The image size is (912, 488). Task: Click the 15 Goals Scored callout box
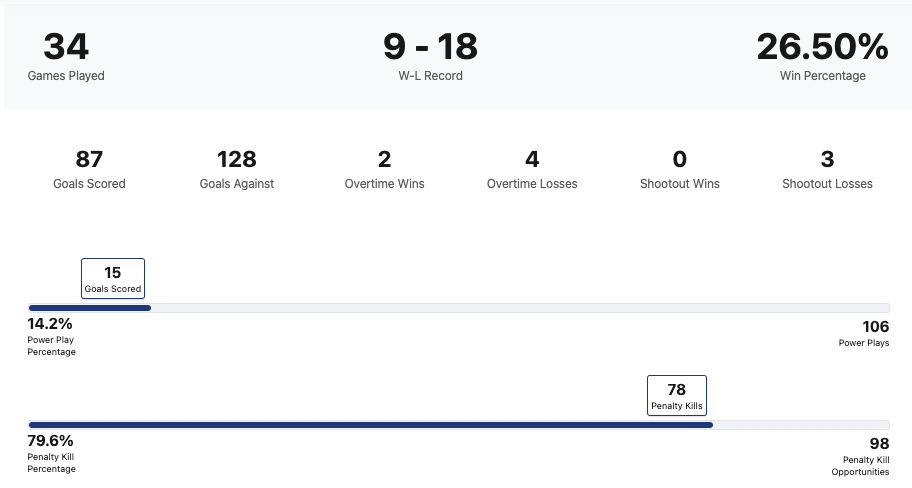[x=113, y=278]
